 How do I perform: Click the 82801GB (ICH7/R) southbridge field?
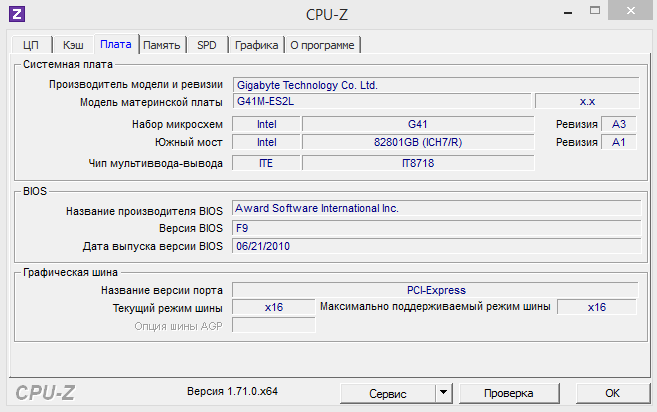[x=417, y=142]
